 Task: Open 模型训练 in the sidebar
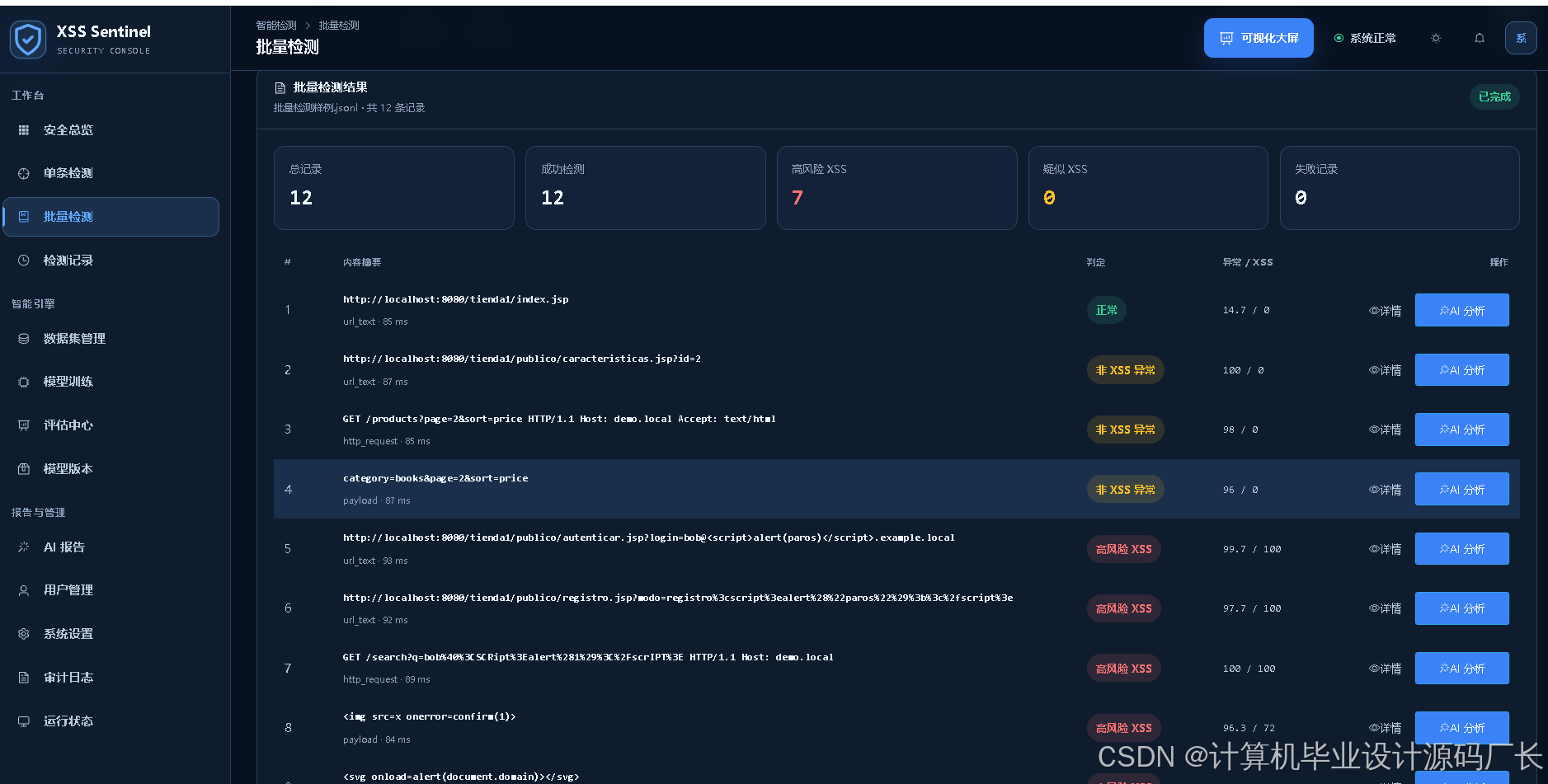pos(111,382)
